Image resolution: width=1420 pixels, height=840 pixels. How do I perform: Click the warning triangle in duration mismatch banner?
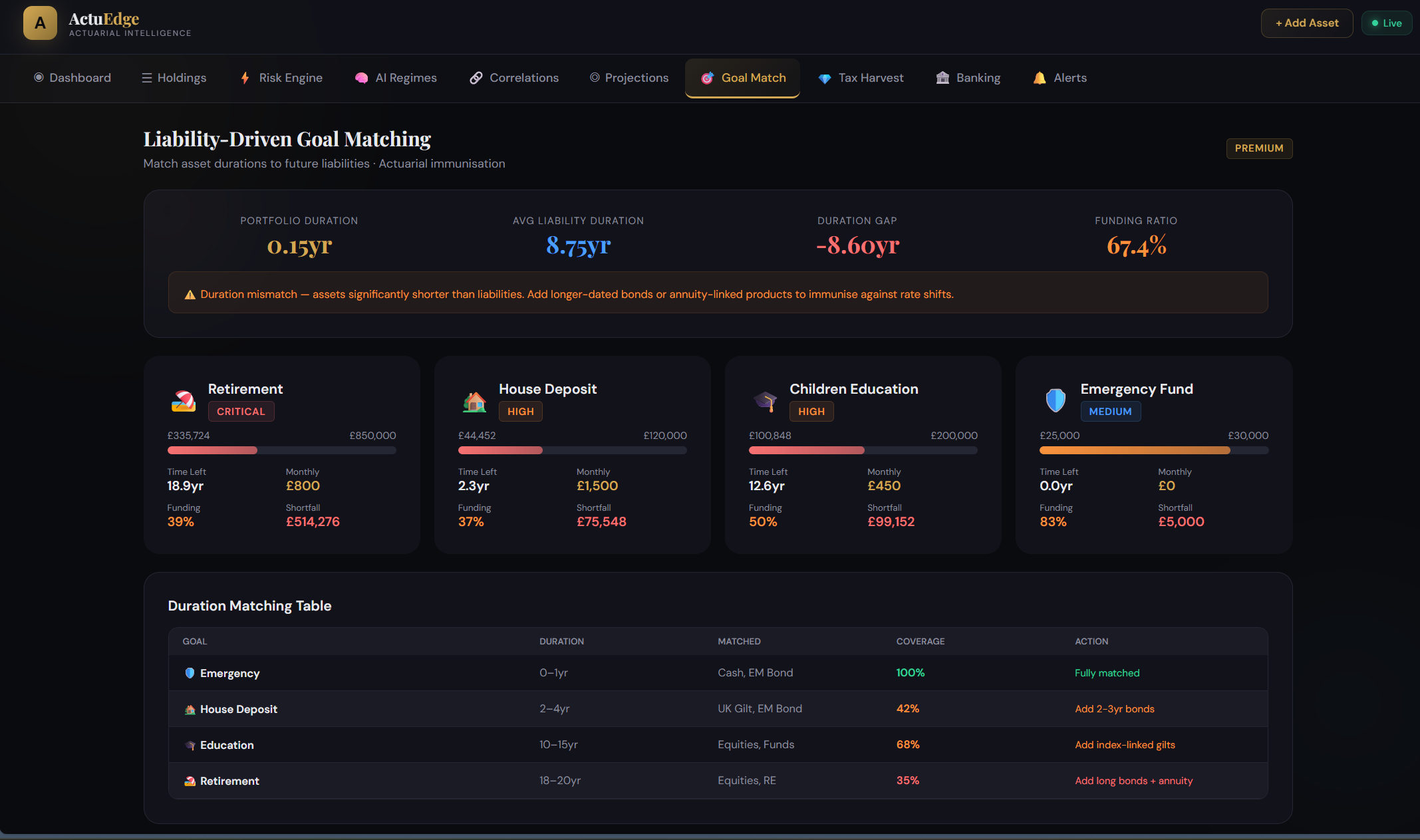190,295
